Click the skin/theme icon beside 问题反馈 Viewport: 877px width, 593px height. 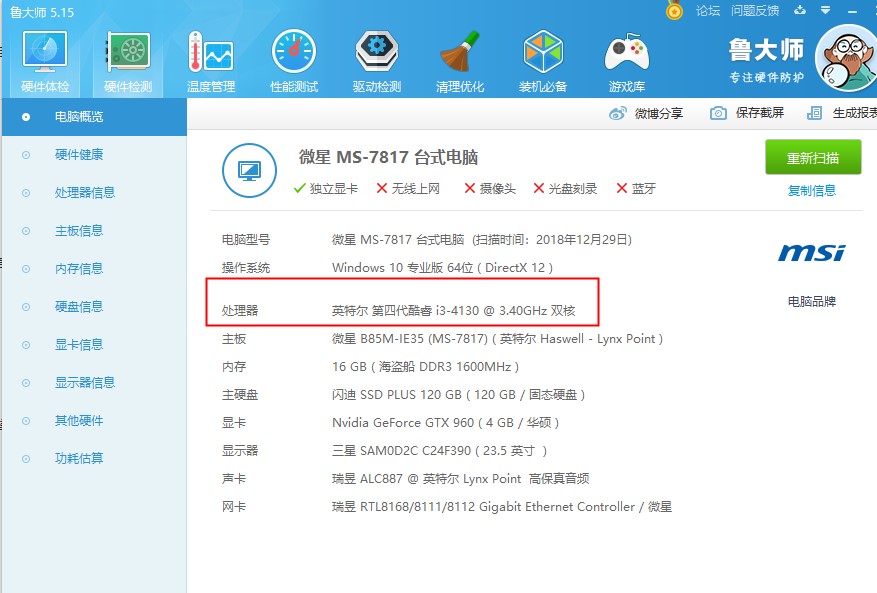click(x=800, y=10)
